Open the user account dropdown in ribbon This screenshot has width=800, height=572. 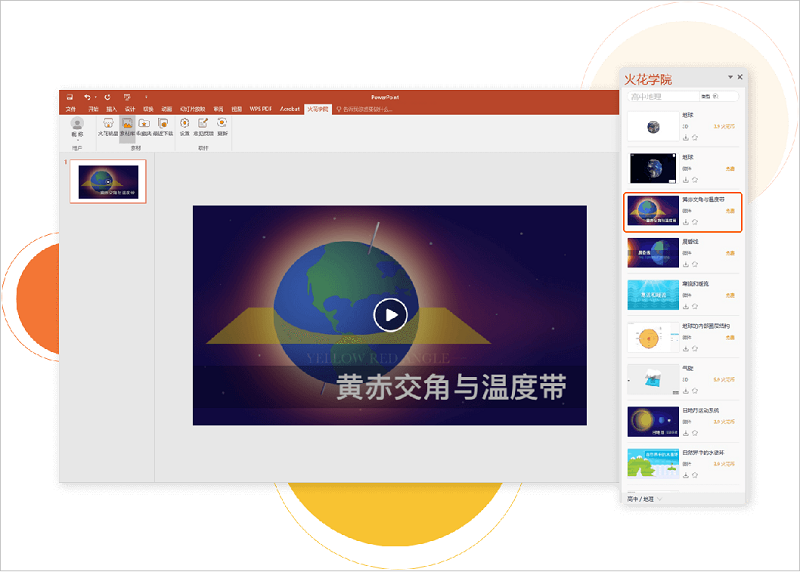coord(77,128)
